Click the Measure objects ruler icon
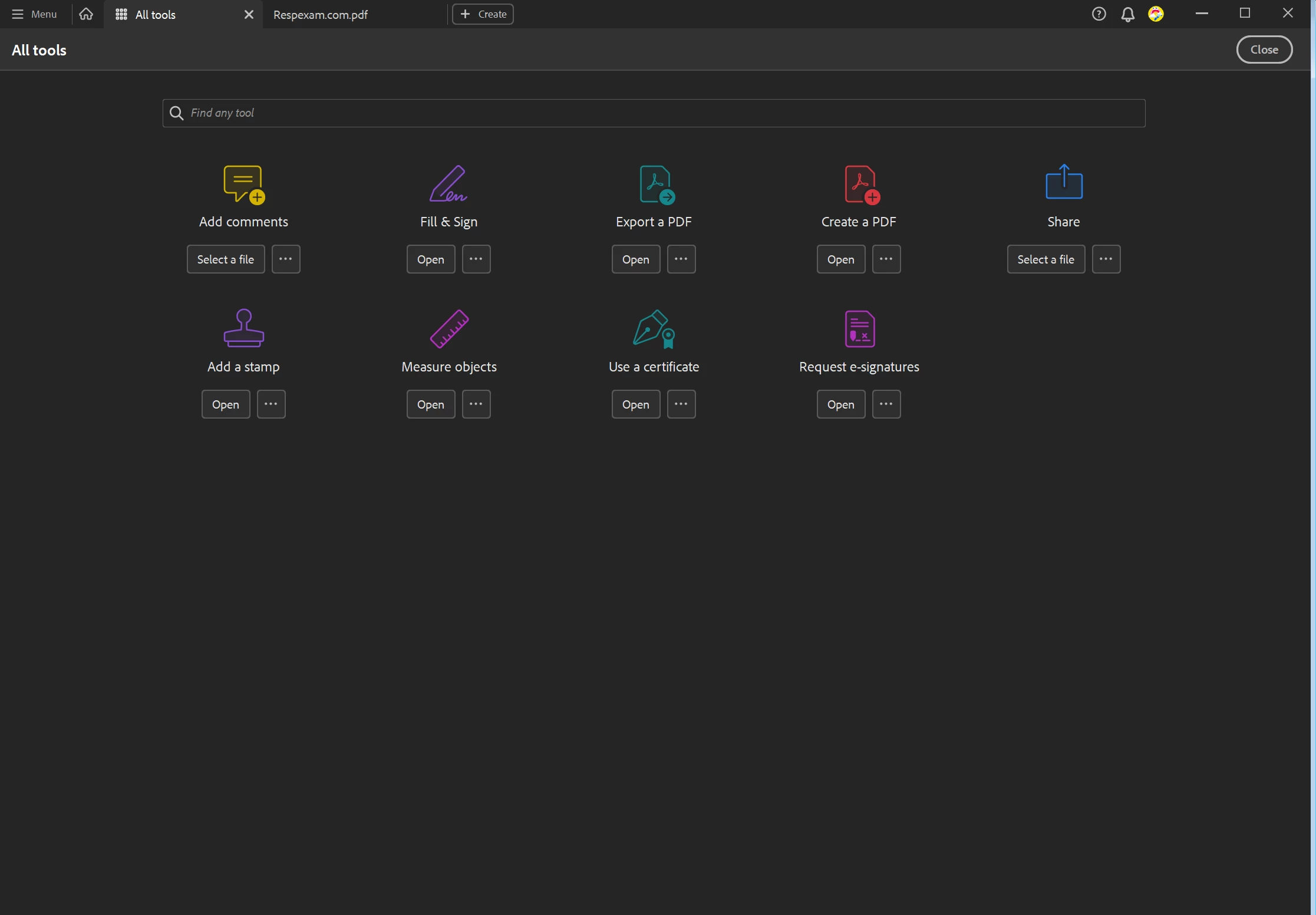 [448, 328]
